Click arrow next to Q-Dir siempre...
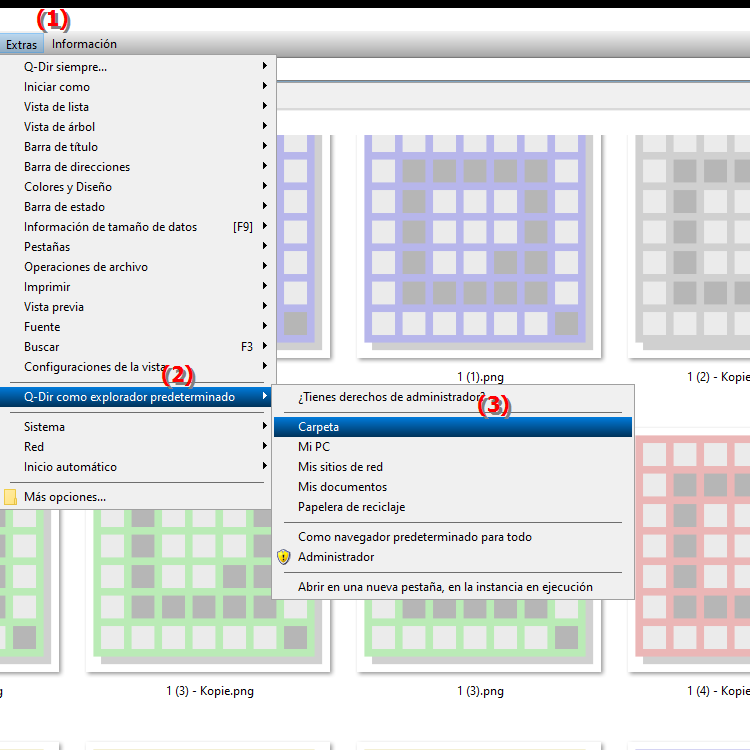This screenshot has height=750, width=750. click(x=265, y=66)
